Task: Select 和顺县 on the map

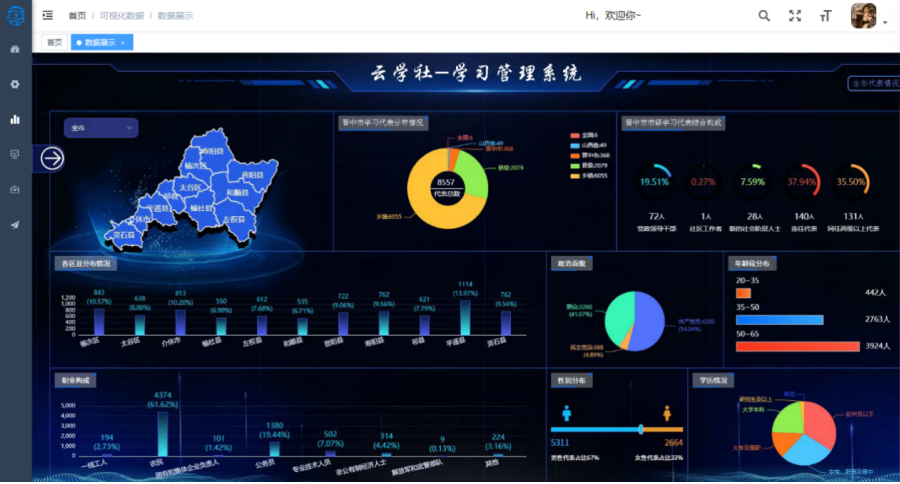Action: point(237,193)
